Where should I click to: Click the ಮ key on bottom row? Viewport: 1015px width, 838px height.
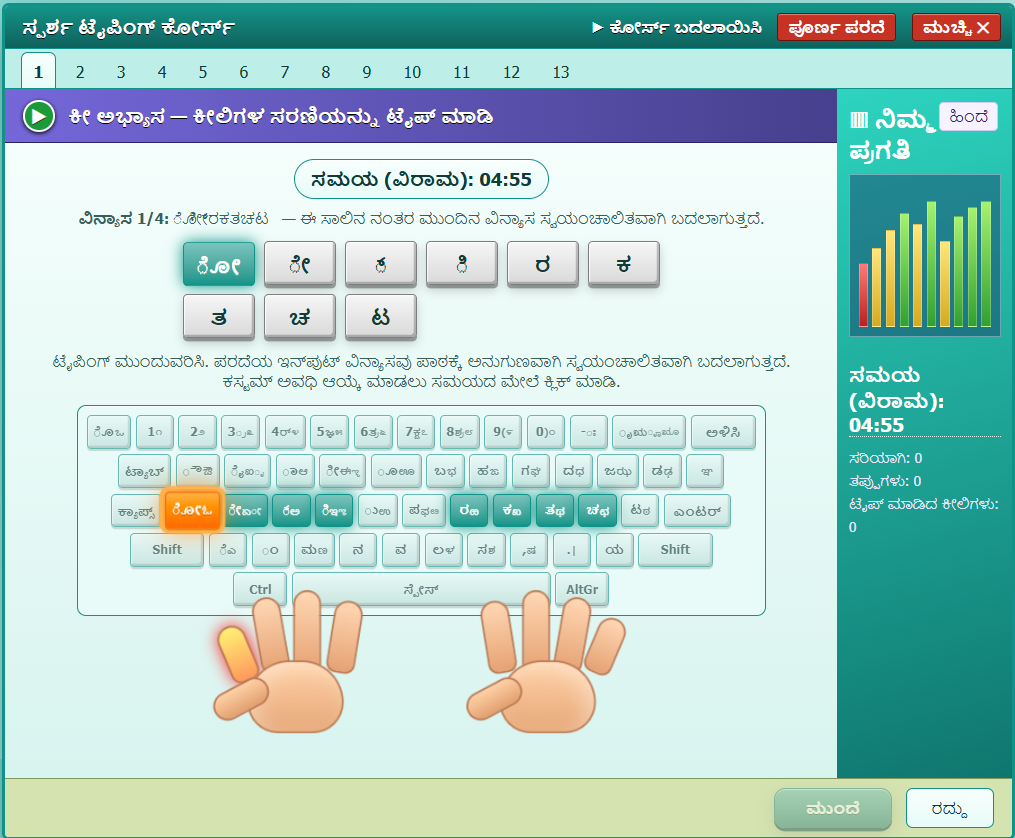pyautogui.click(x=314, y=549)
